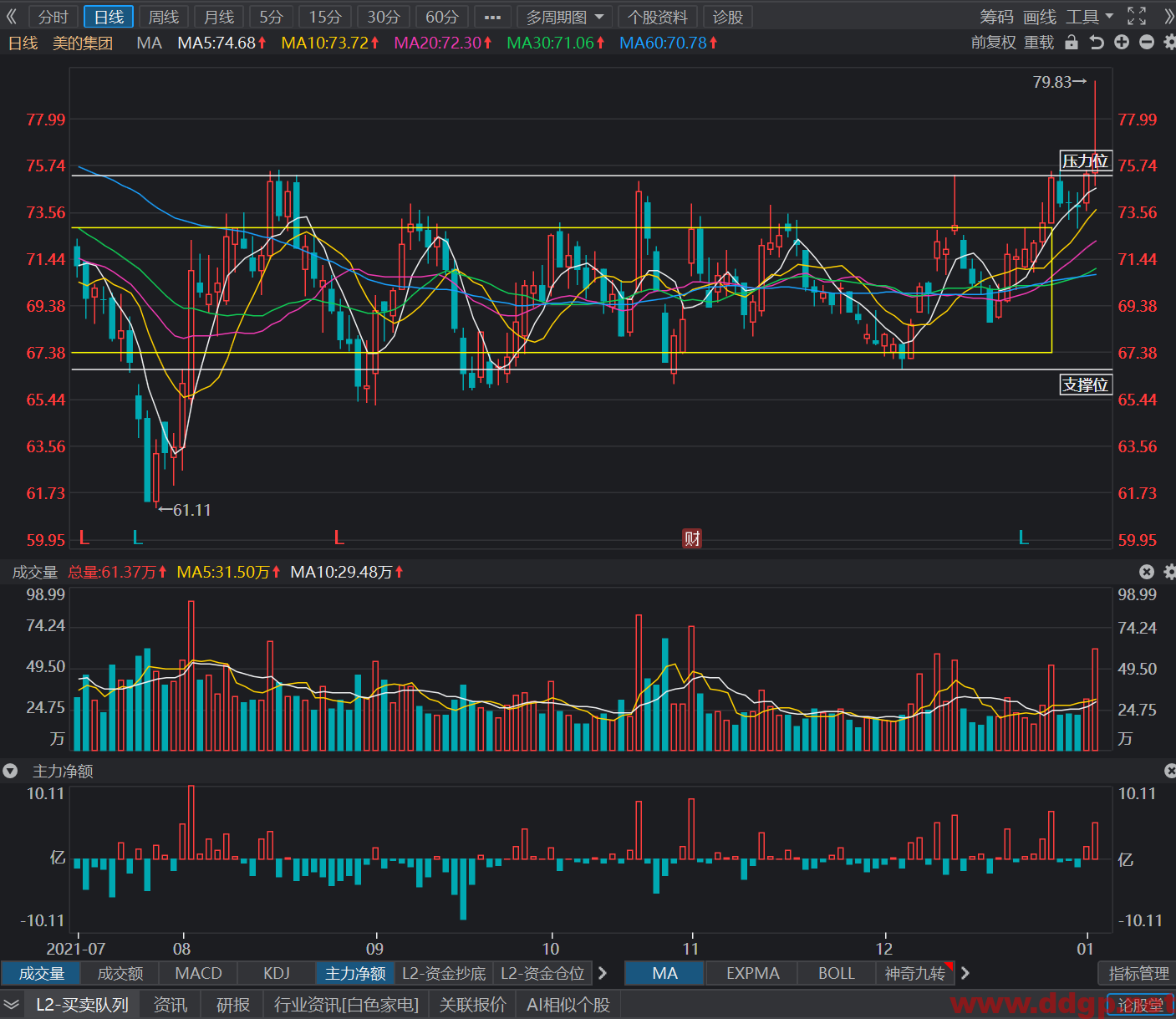
Task: Open L2-买卖队列 tab
Action: click(82, 1004)
